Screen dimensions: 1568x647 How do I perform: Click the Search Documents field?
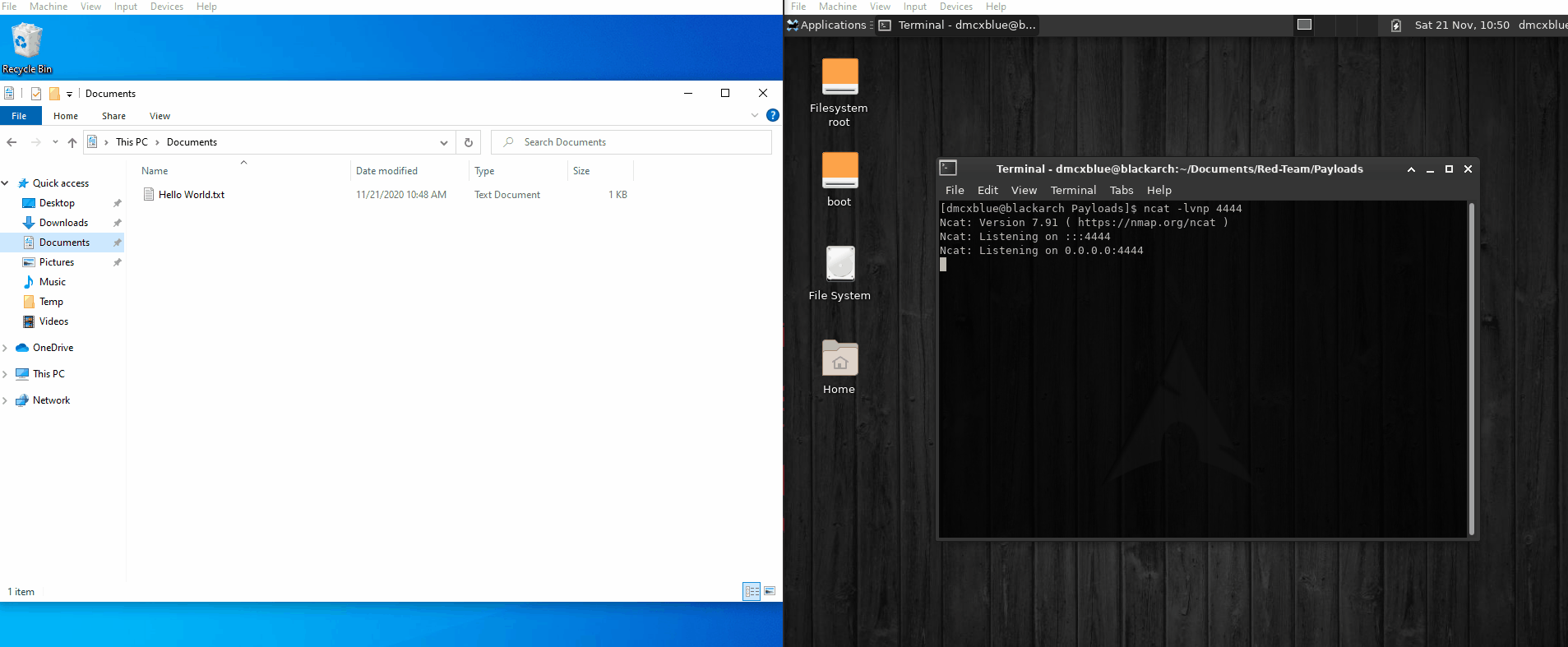(631, 142)
